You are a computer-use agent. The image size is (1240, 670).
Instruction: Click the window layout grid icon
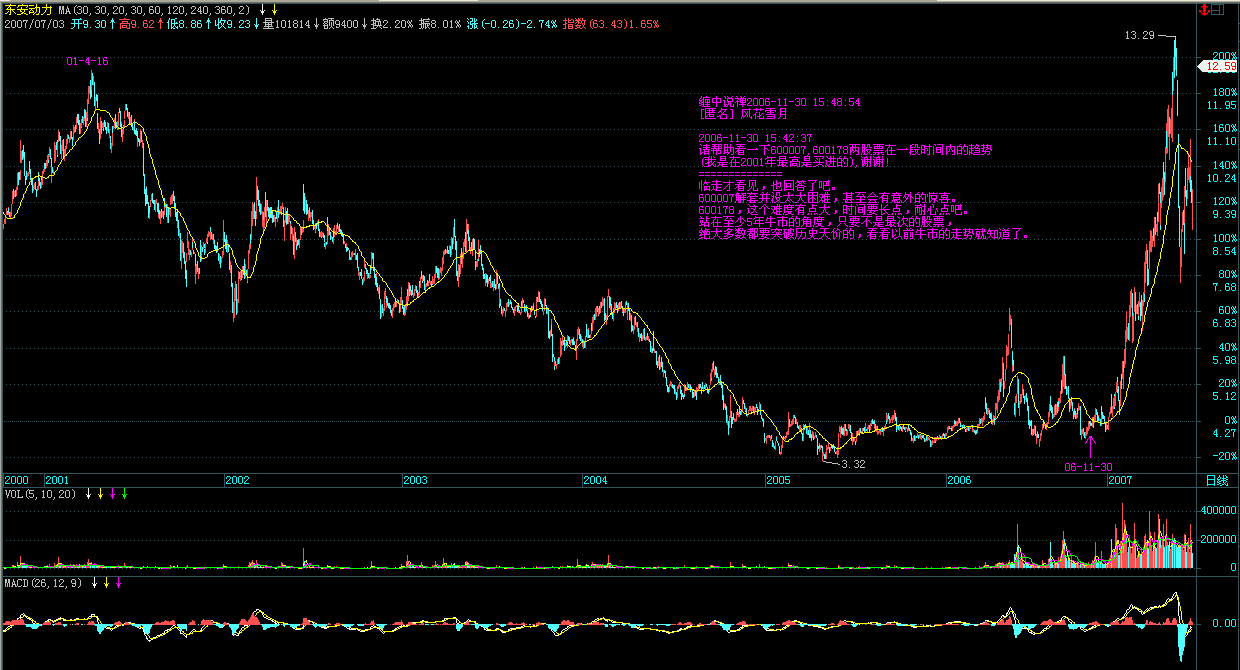[x=1218, y=10]
